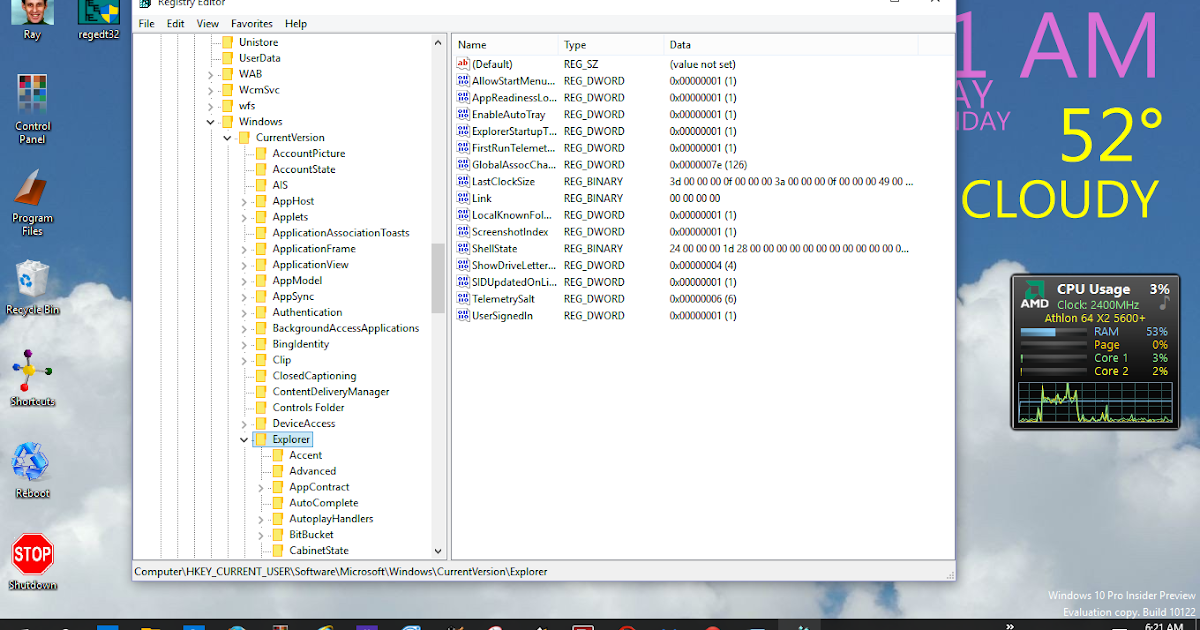Viewport: 1200px width, 630px height.
Task: Click the 52° temperature desktop widget
Action: [x=1110, y=137]
